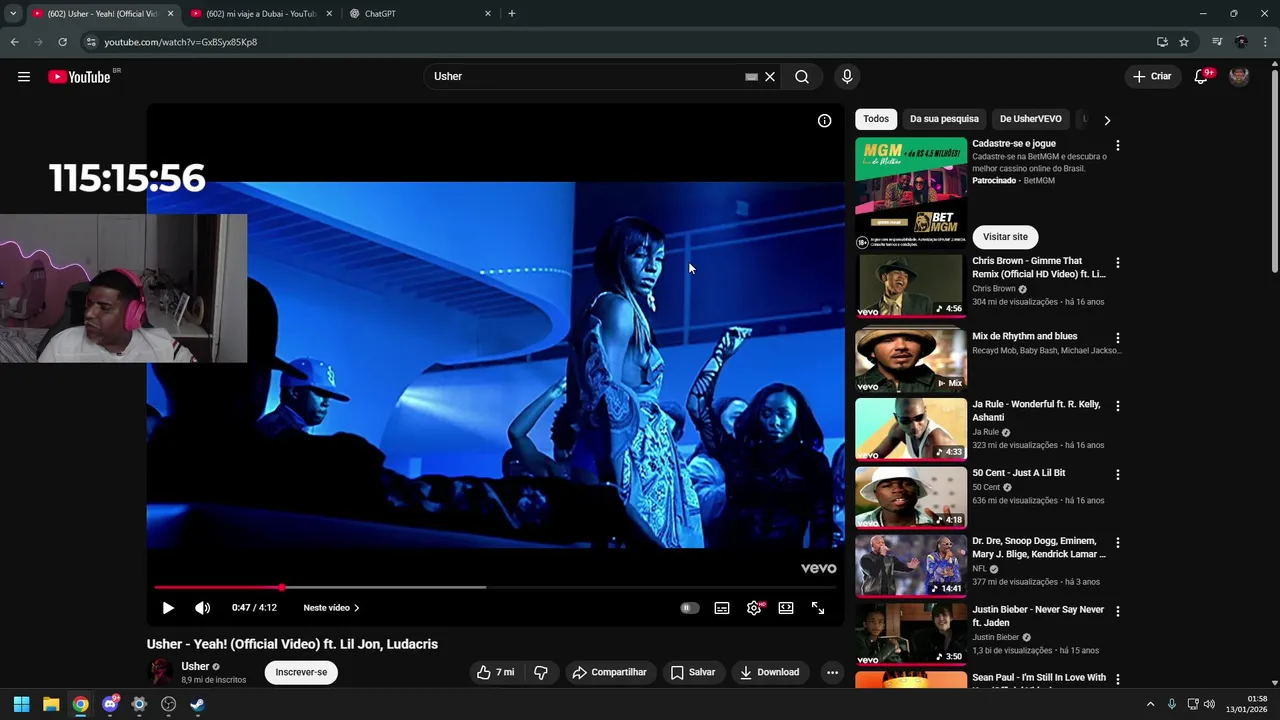Subscribe with Inscrever-se button
This screenshot has width=1280, height=720.
(x=301, y=673)
